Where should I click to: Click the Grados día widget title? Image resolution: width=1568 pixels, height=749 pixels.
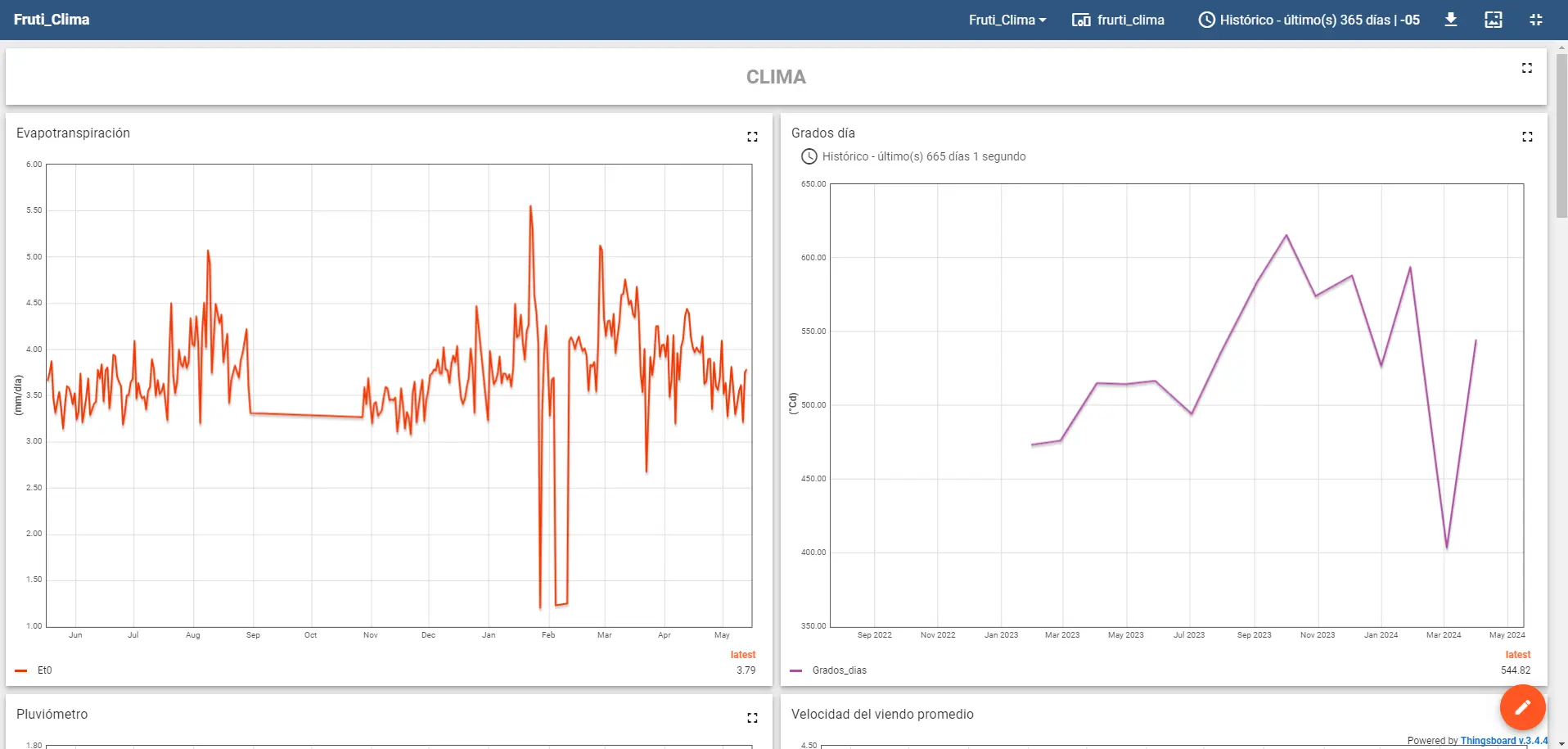[823, 133]
